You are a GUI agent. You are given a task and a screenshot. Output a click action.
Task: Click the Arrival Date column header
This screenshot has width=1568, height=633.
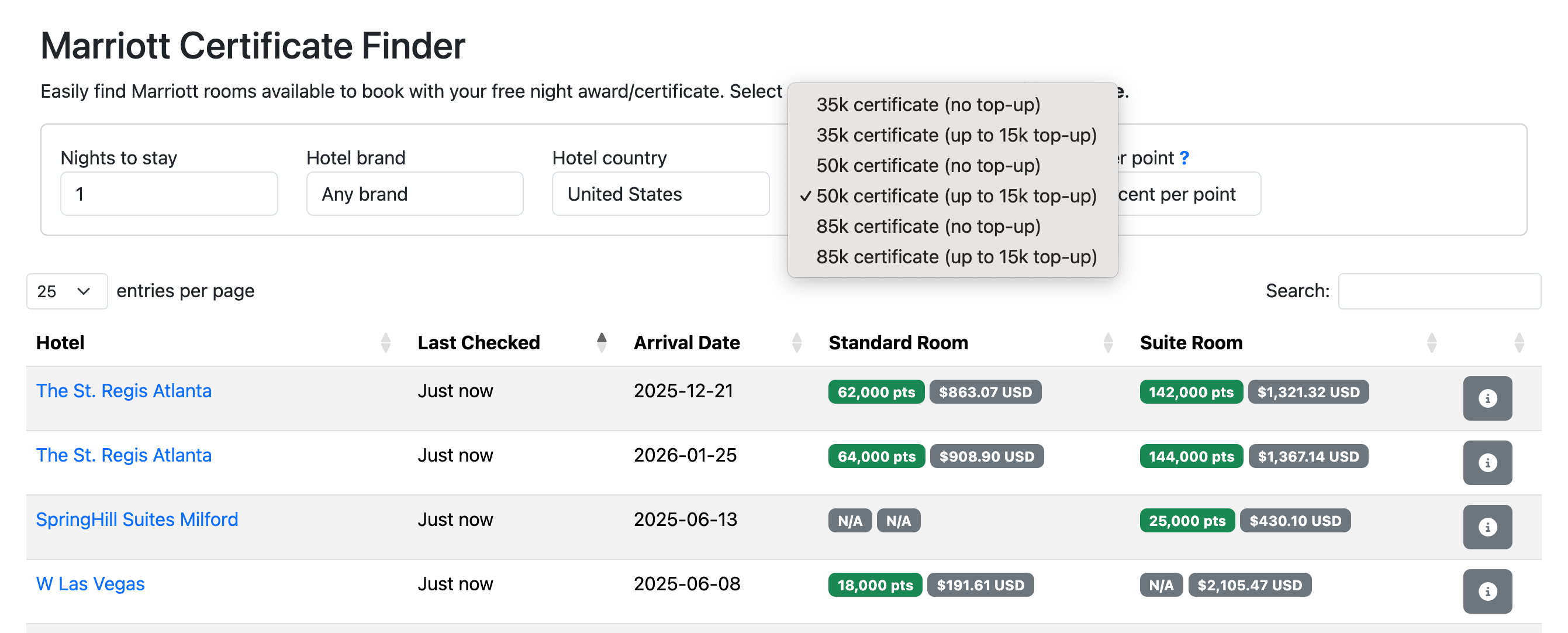[686, 342]
